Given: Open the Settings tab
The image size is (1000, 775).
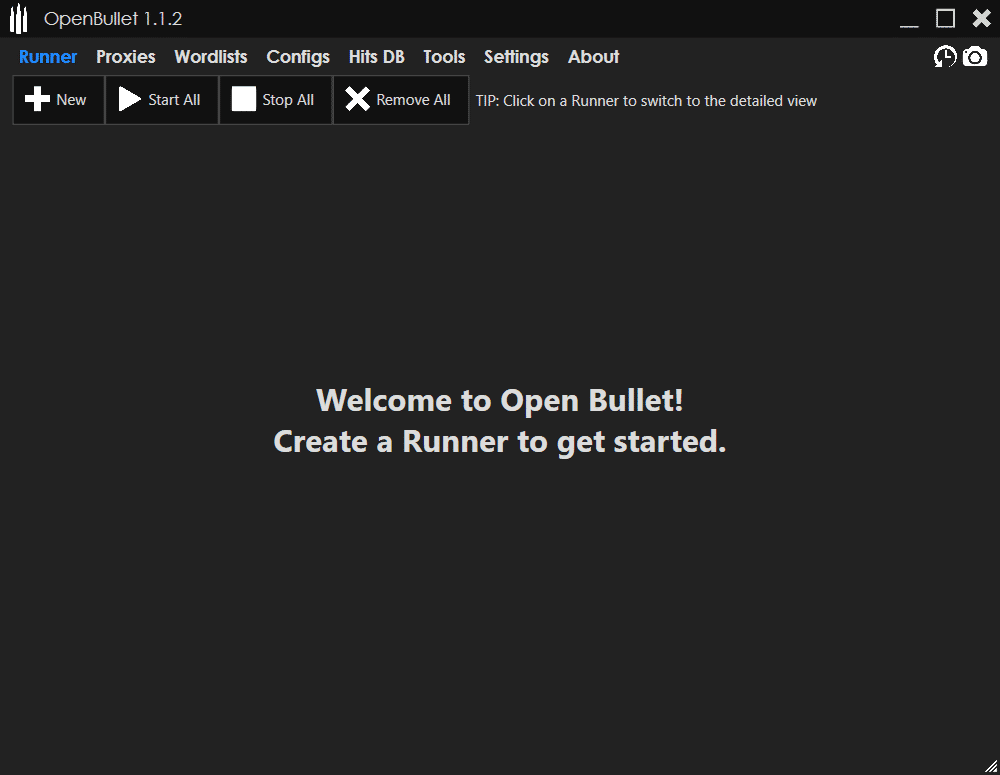Looking at the screenshot, I should (516, 57).
